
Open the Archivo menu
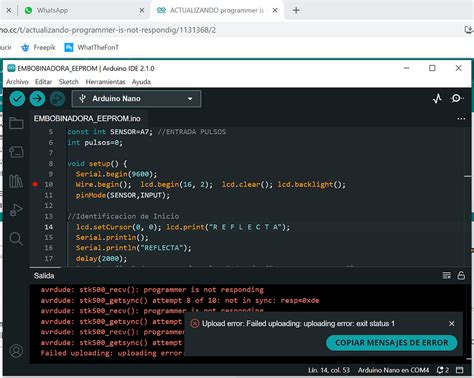[x=17, y=82]
